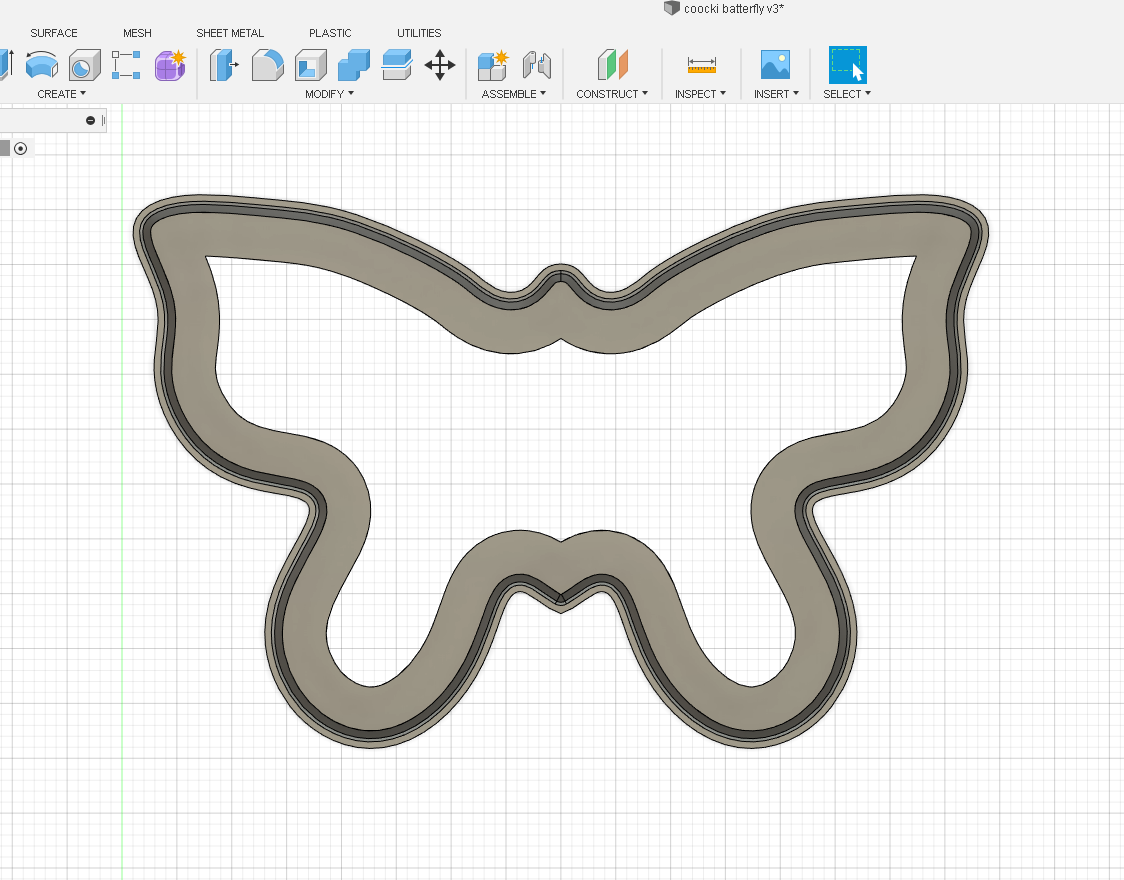The image size is (1124, 880).
Task: Activate the Select tool
Action: [x=846, y=65]
